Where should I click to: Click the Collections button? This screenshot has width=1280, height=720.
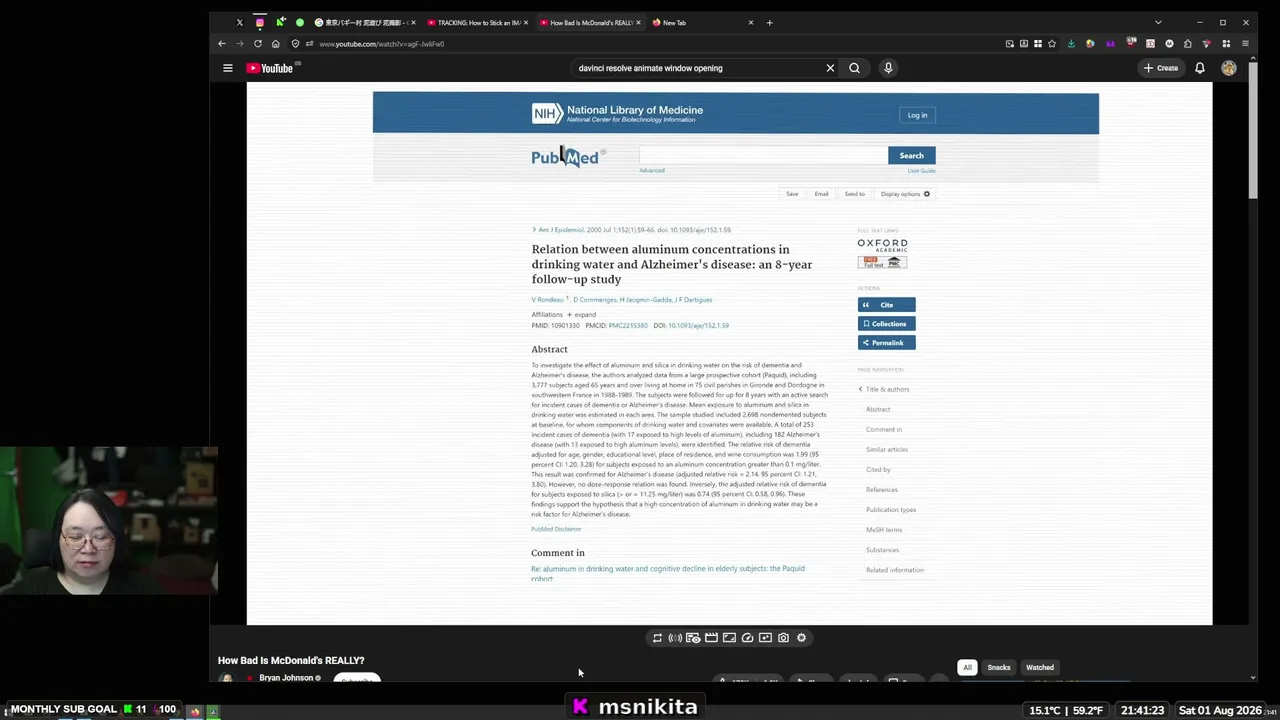(886, 324)
